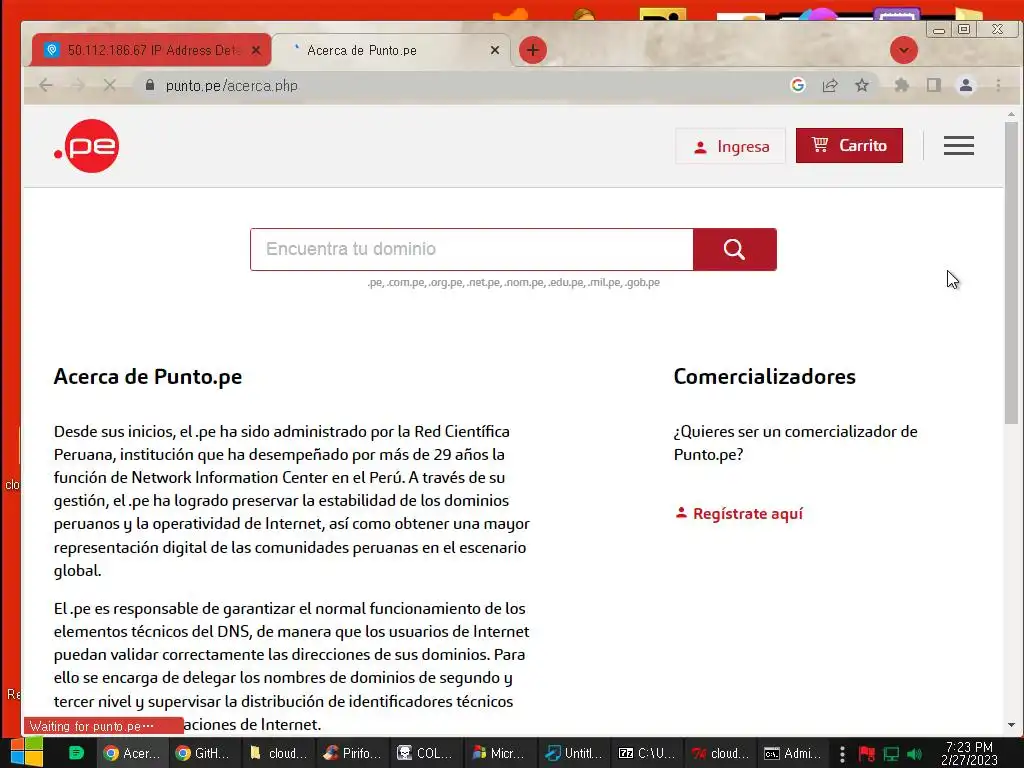Stop loading the page
This screenshot has height=768, width=1024.
110,86
